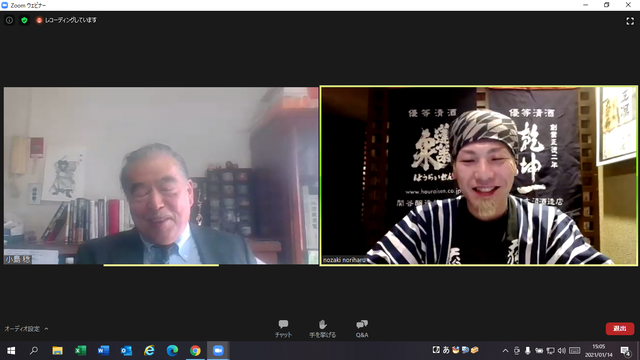
Task: Launch Google Chrome from the taskbar
Action: click(x=195, y=351)
